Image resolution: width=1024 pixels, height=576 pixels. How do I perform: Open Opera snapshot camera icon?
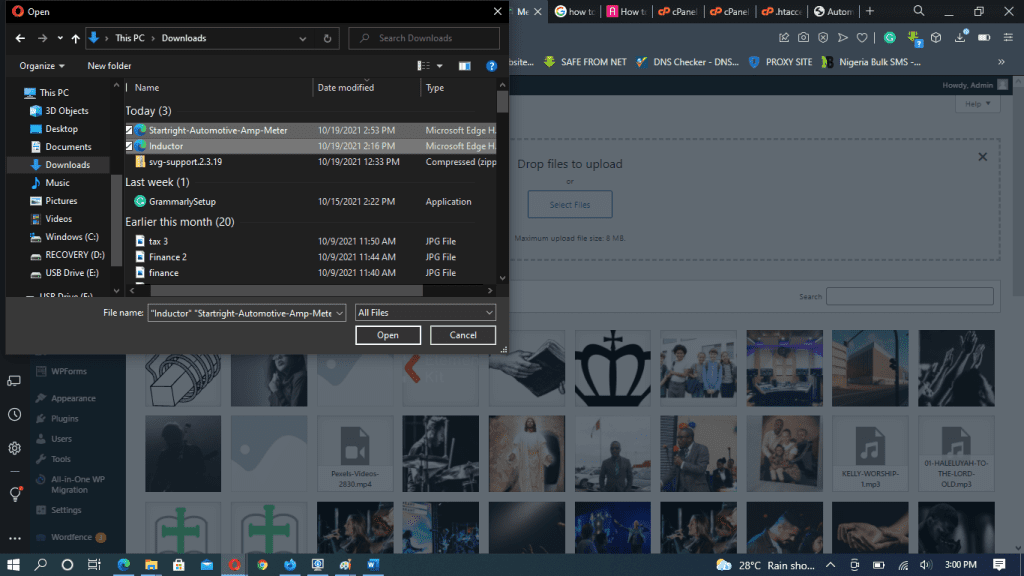[x=803, y=38]
